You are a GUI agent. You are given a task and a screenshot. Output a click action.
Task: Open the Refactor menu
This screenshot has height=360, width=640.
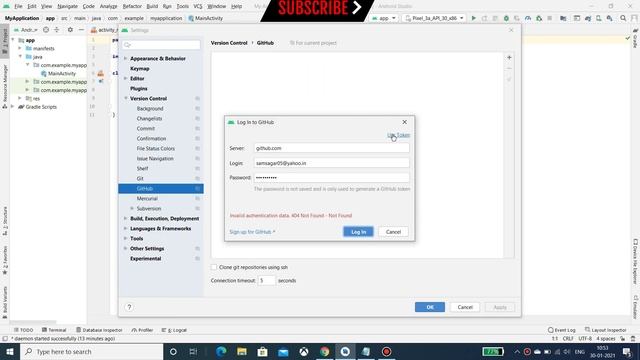132,6
